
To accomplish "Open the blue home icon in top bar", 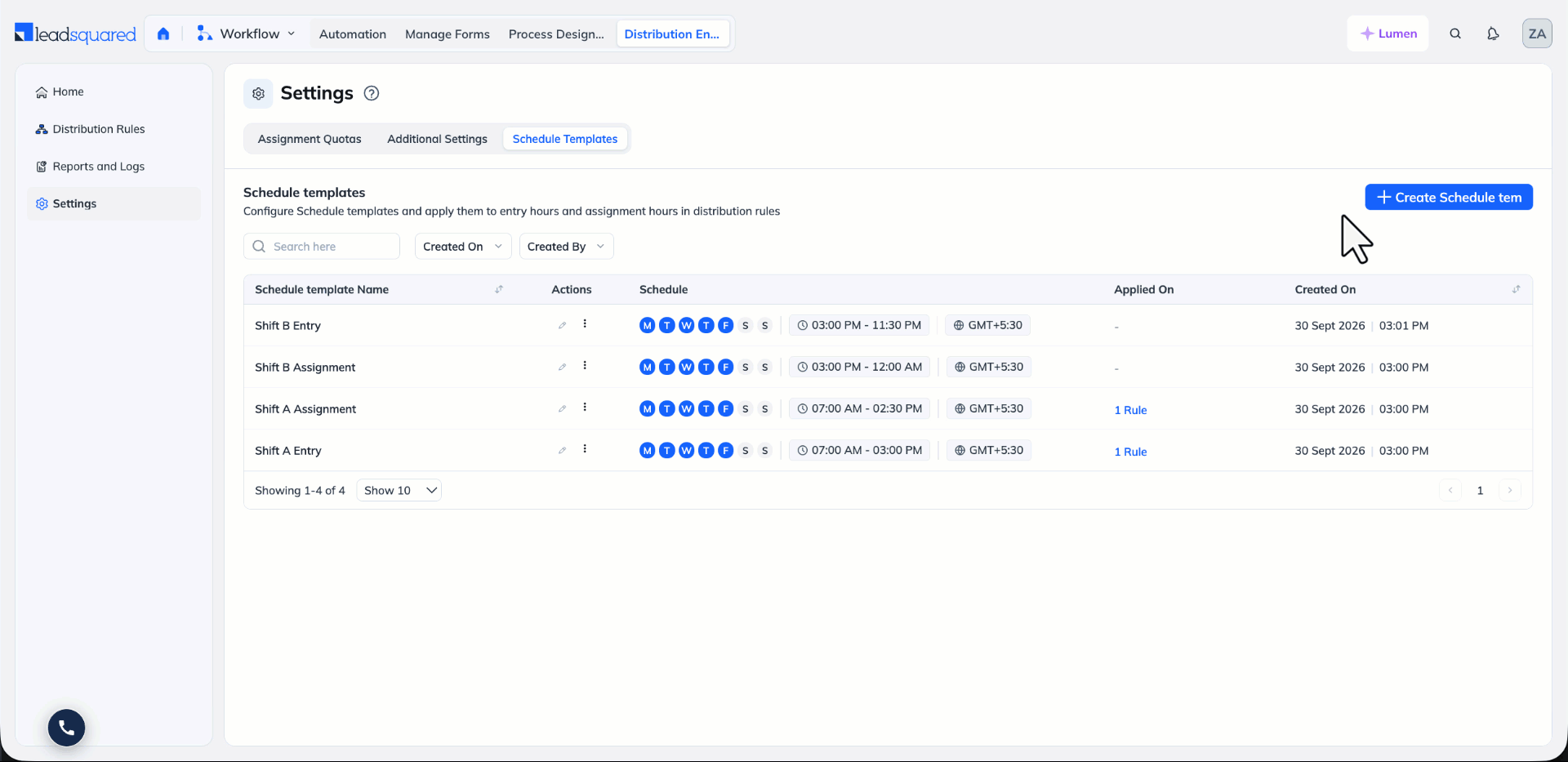I will pos(163,33).
